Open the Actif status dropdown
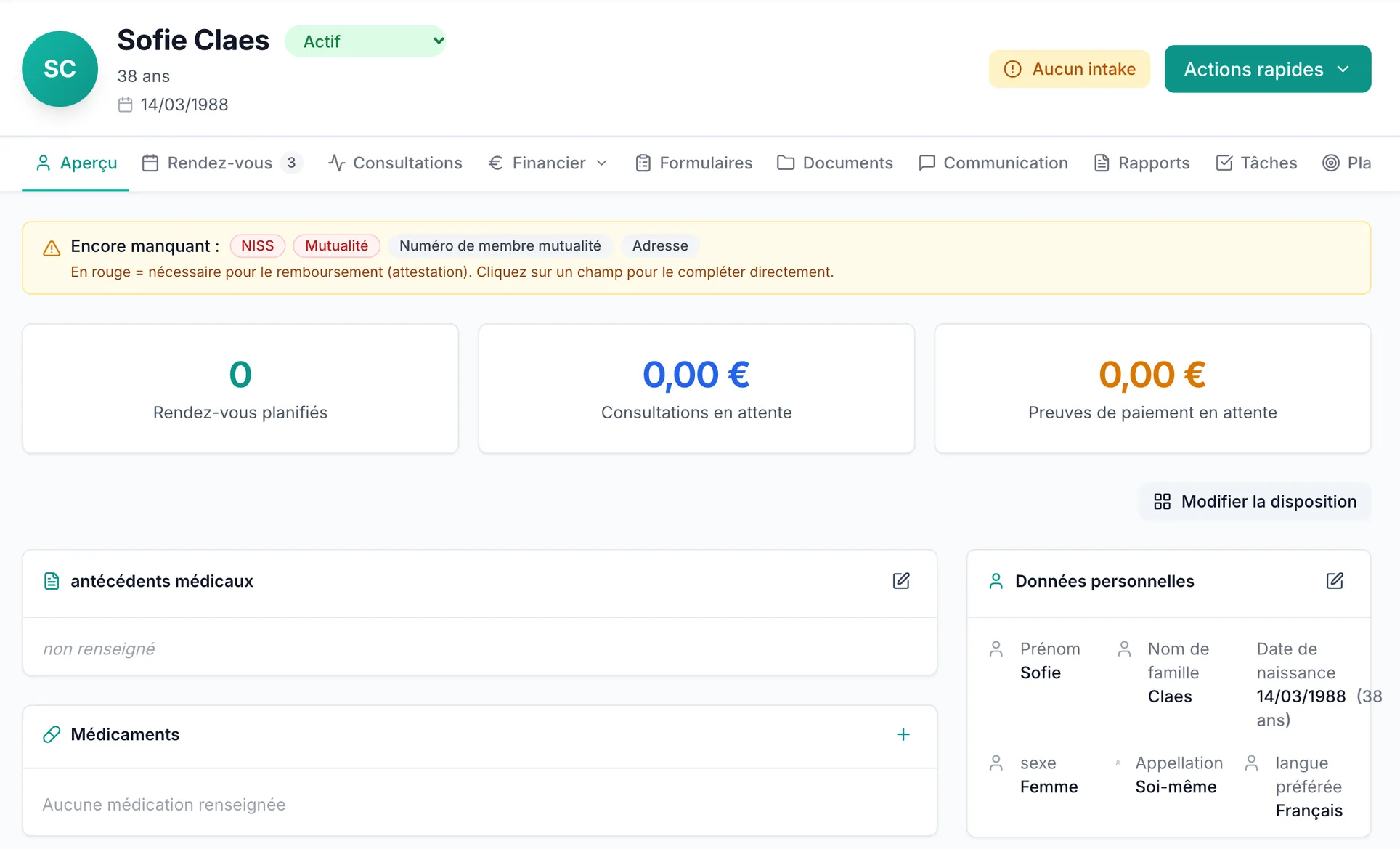Viewport: 1400px width, 849px height. [365, 41]
